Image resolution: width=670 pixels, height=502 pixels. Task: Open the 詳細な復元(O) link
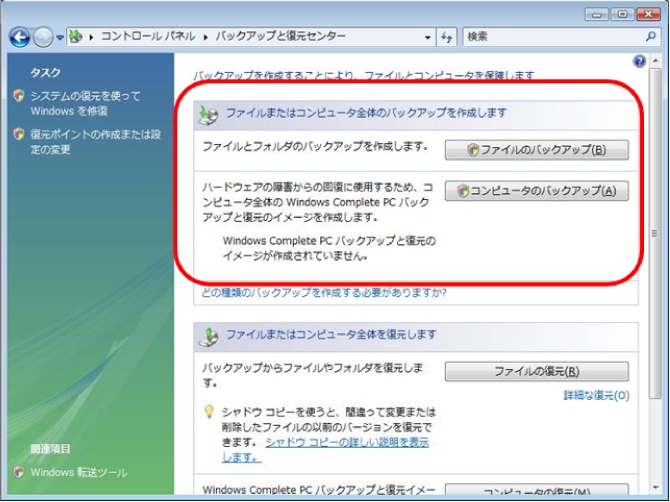tap(596, 396)
